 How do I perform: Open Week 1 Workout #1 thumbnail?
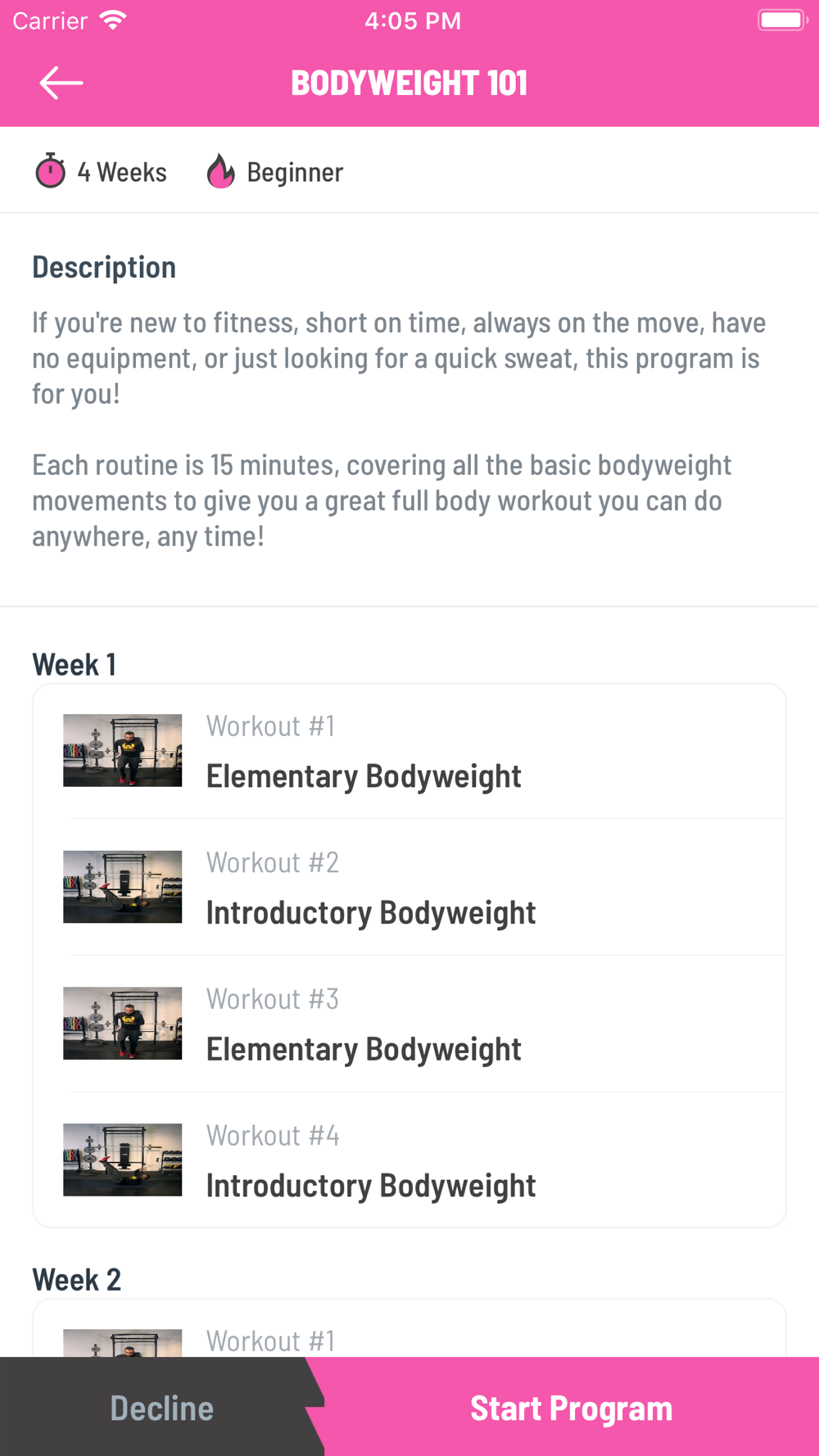[123, 750]
